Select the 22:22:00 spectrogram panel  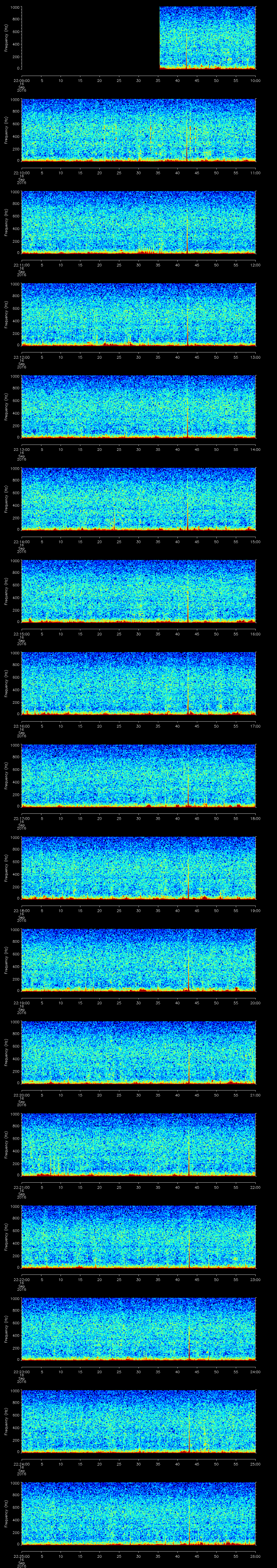(139, 1236)
